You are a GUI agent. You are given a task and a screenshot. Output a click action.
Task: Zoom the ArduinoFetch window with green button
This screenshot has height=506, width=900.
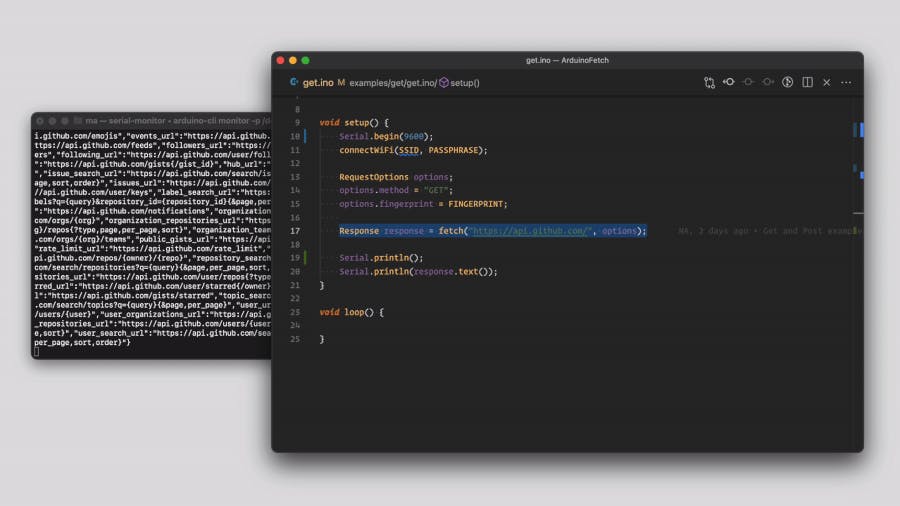click(305, 60)
